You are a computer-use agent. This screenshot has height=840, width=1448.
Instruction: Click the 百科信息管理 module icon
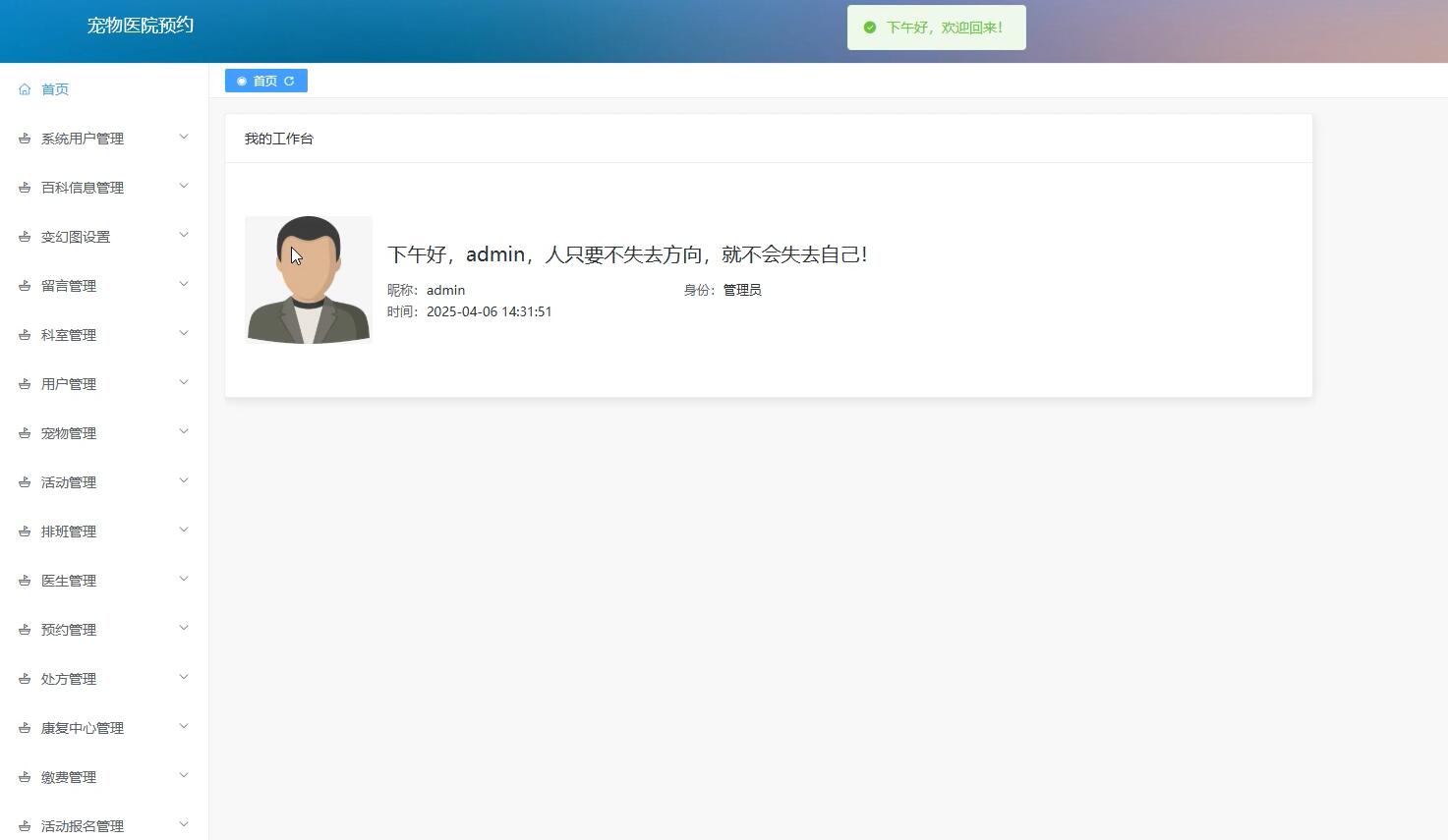click(x=25, y=187)
